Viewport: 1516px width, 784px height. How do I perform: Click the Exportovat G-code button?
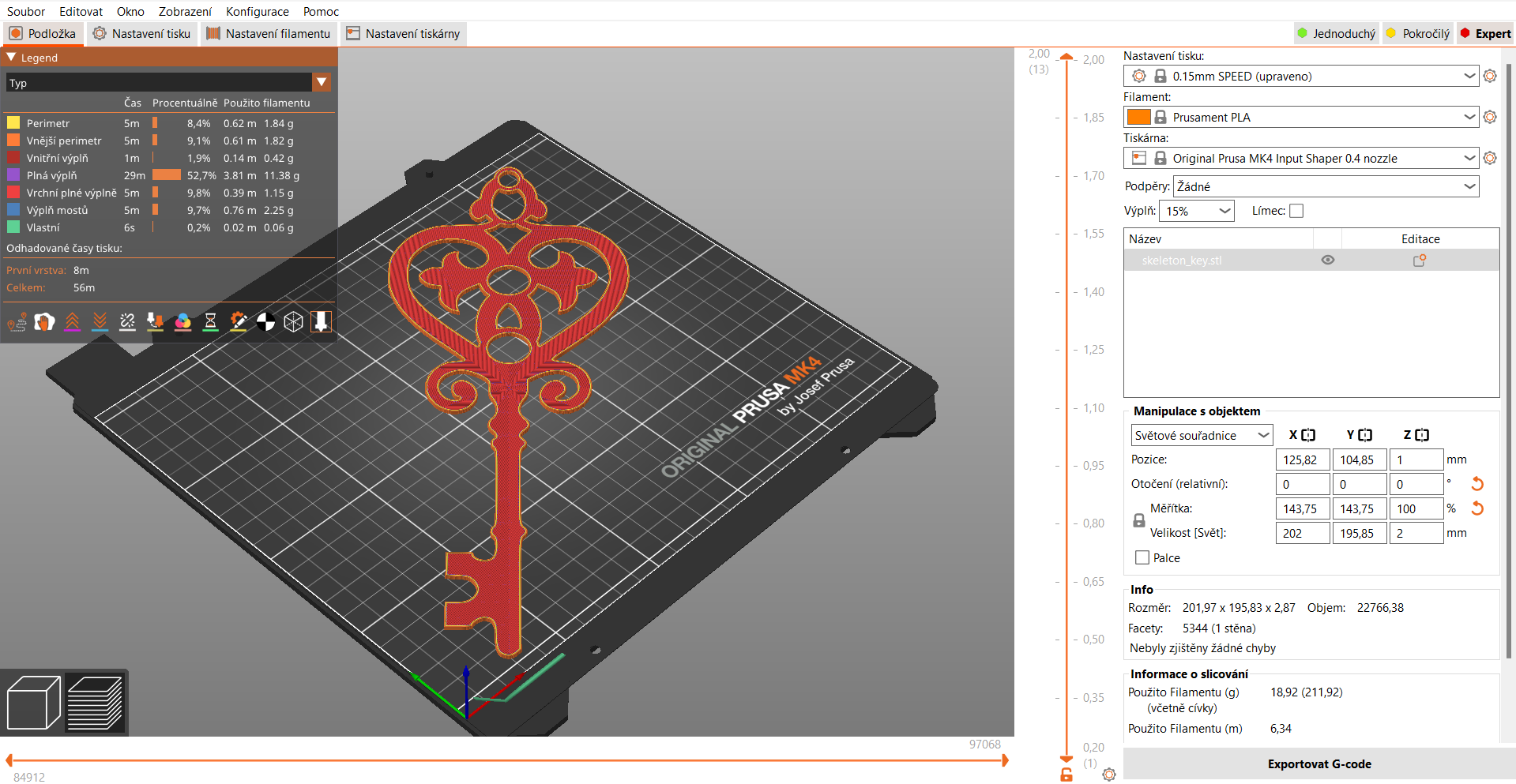click(1319, 763)
